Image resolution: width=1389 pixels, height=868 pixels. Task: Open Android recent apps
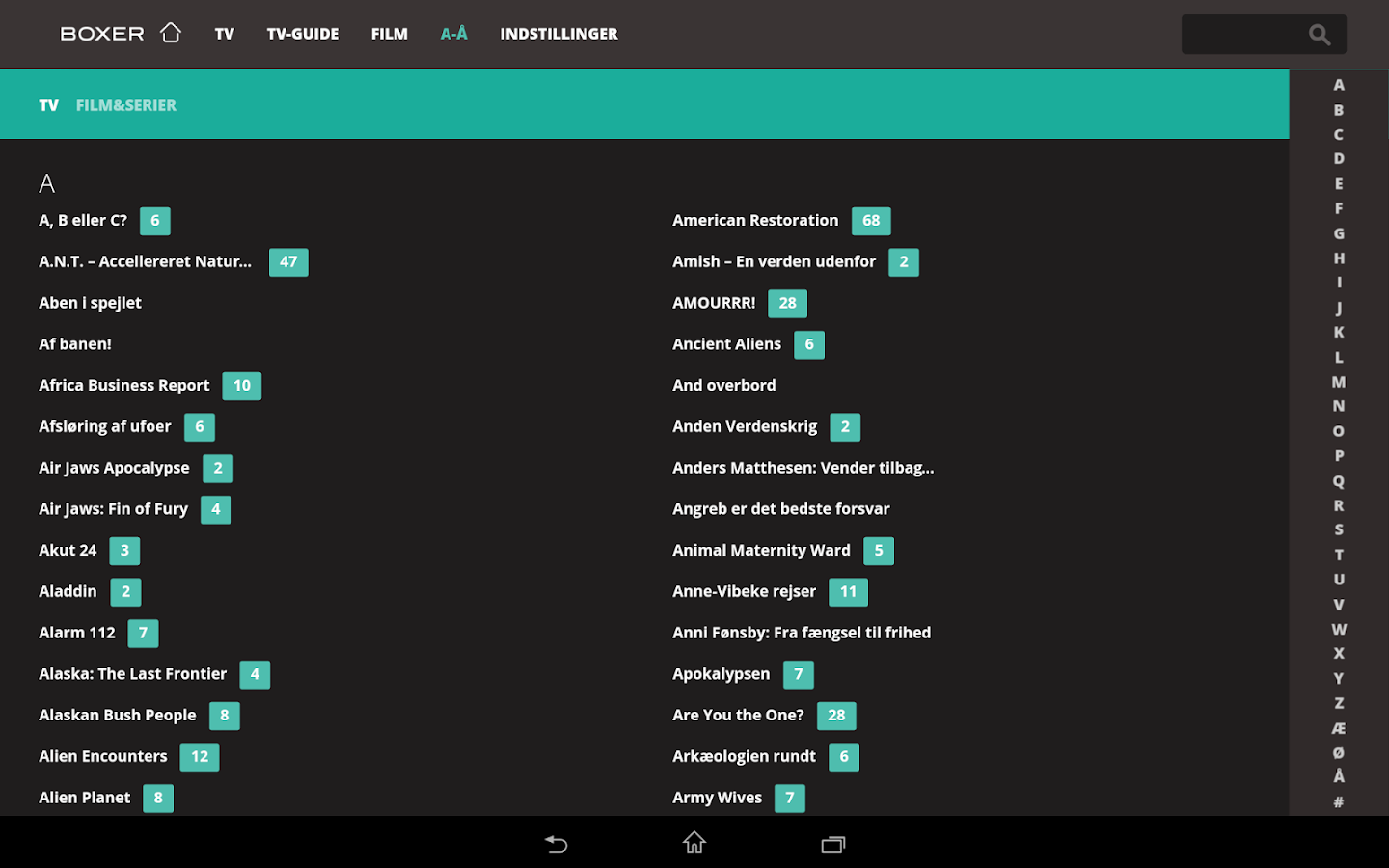(x=832, y=844)
